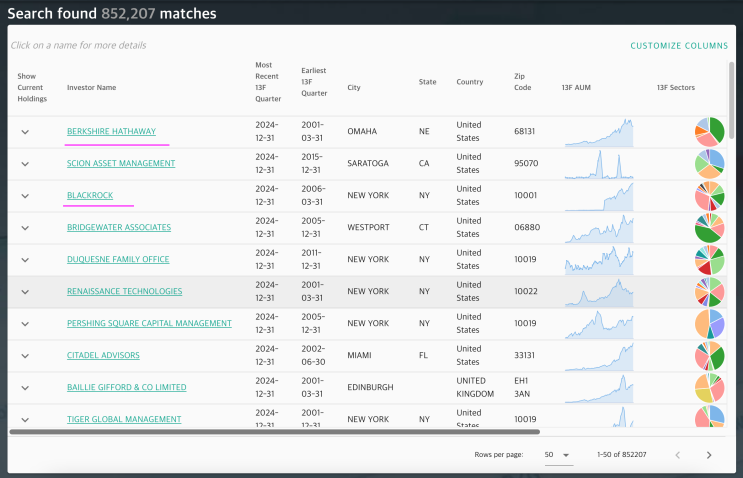Click the WESTPORT city cell
Screen dimensions: 743x478
(x=368, y=227)
